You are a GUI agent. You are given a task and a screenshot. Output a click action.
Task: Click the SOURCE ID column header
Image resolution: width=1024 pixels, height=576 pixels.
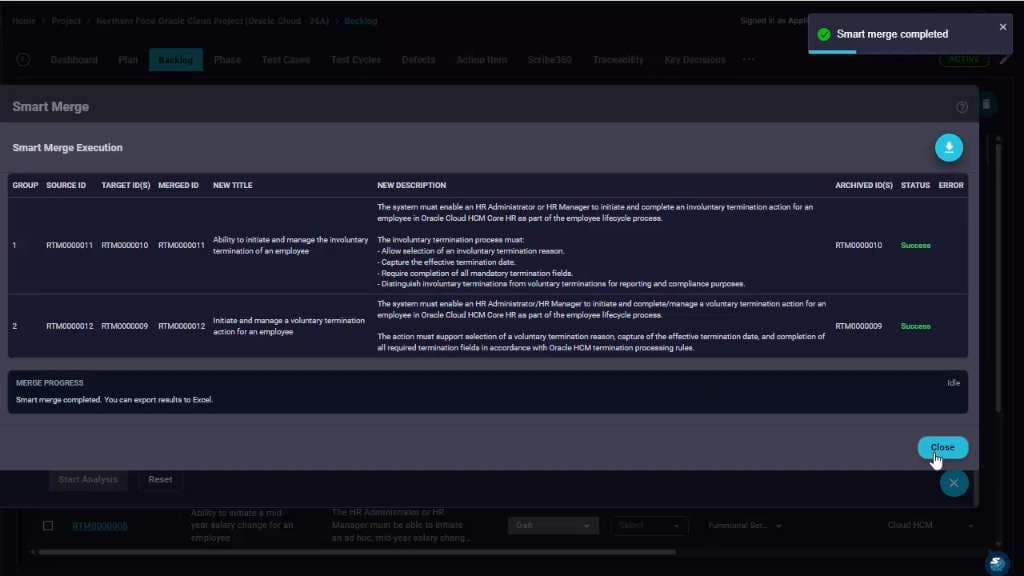66,185
